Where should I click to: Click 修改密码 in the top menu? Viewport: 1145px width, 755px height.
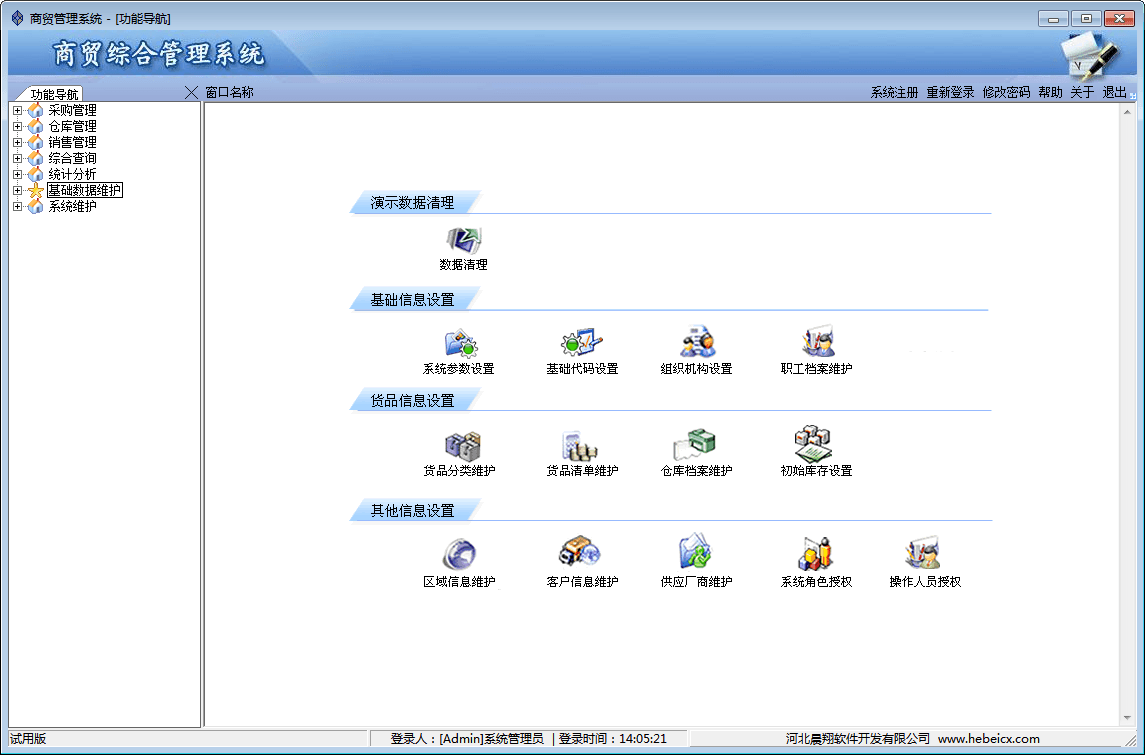(1006, 92)
